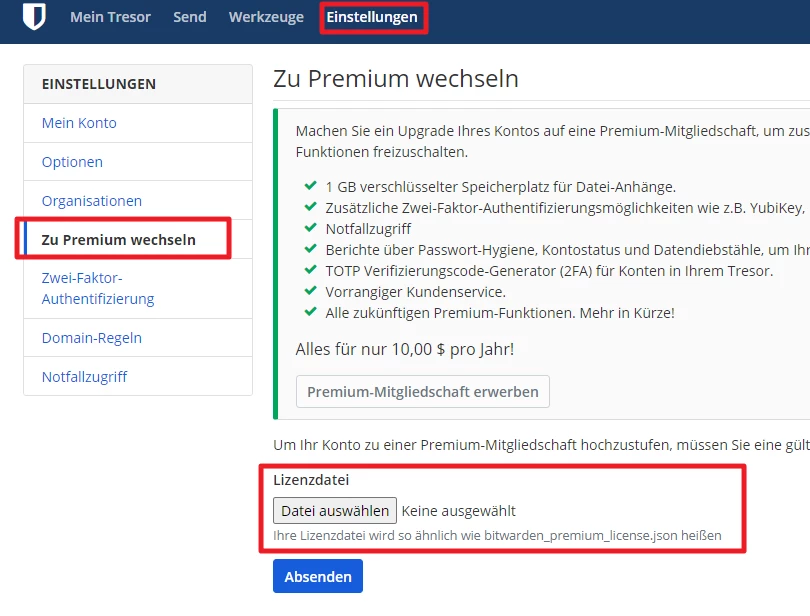The height and width of the screenshot is (616, 810).
Task: Open the Organisationen settings page
Action: coord(92,201)
